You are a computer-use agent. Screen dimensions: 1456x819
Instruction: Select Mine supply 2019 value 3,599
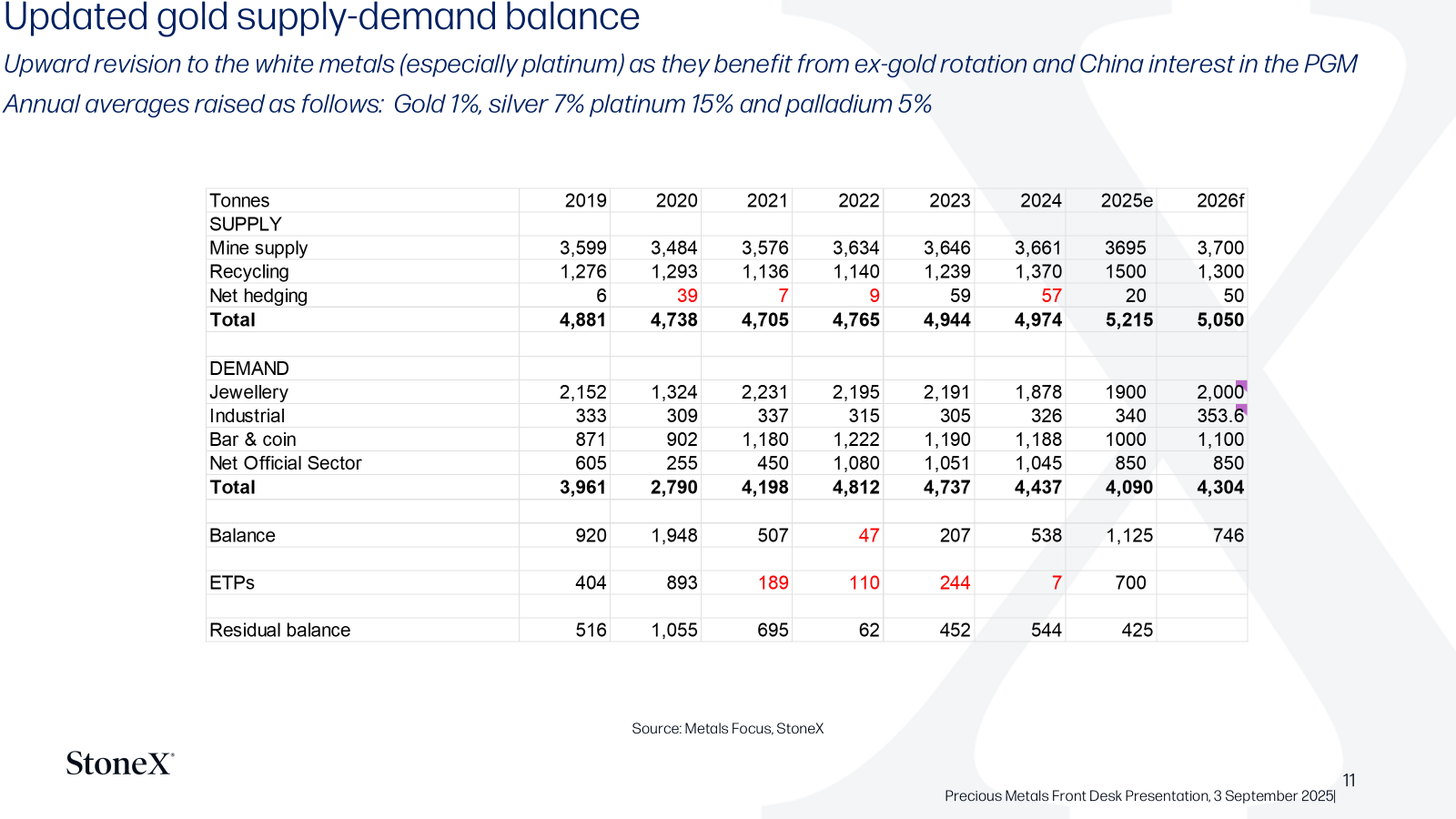[x=583, y=248]
